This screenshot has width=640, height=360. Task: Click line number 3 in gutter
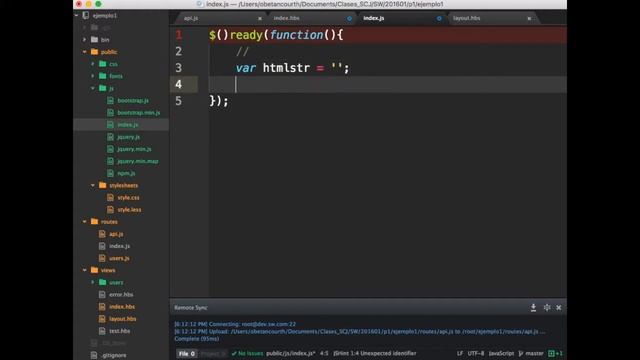pyautogui.click(x=179, y=68)
